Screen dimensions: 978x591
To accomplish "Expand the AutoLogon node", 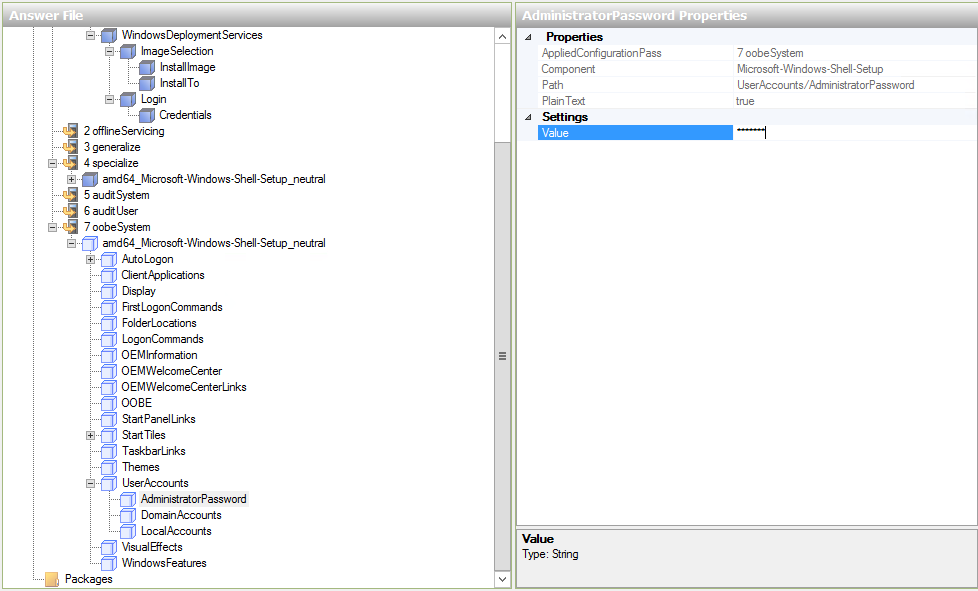I will [90, 259].
